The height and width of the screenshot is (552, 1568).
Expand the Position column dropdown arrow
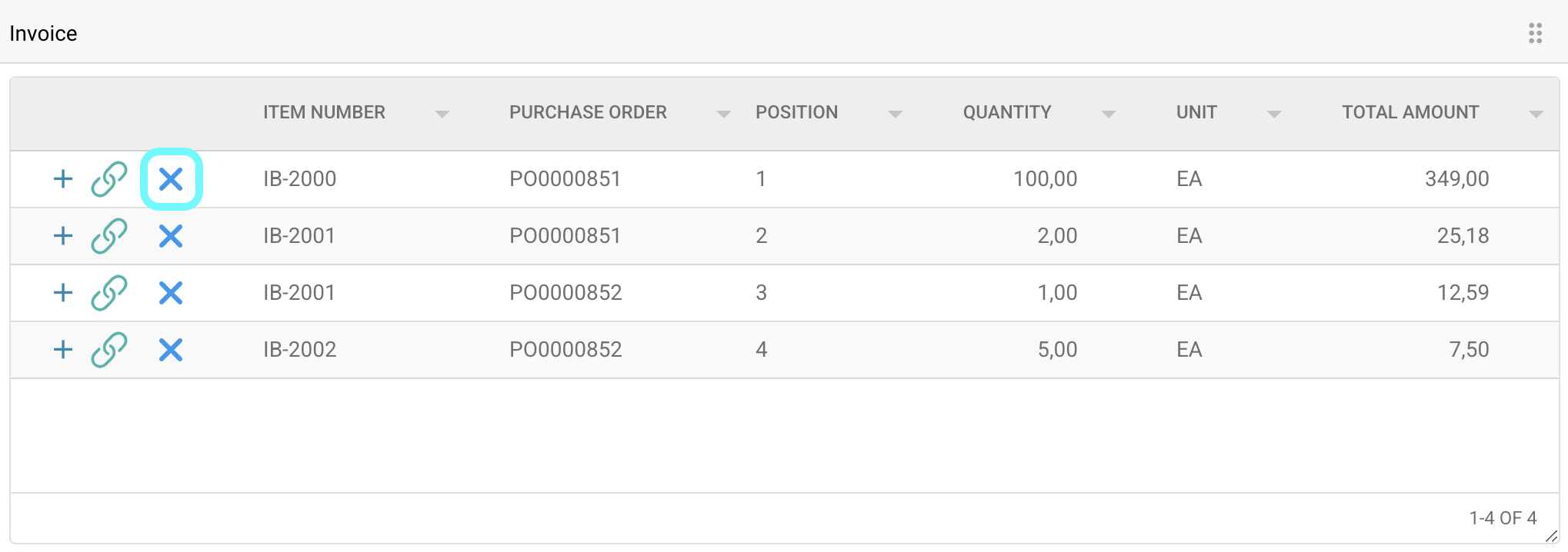(x=895, y=114)
